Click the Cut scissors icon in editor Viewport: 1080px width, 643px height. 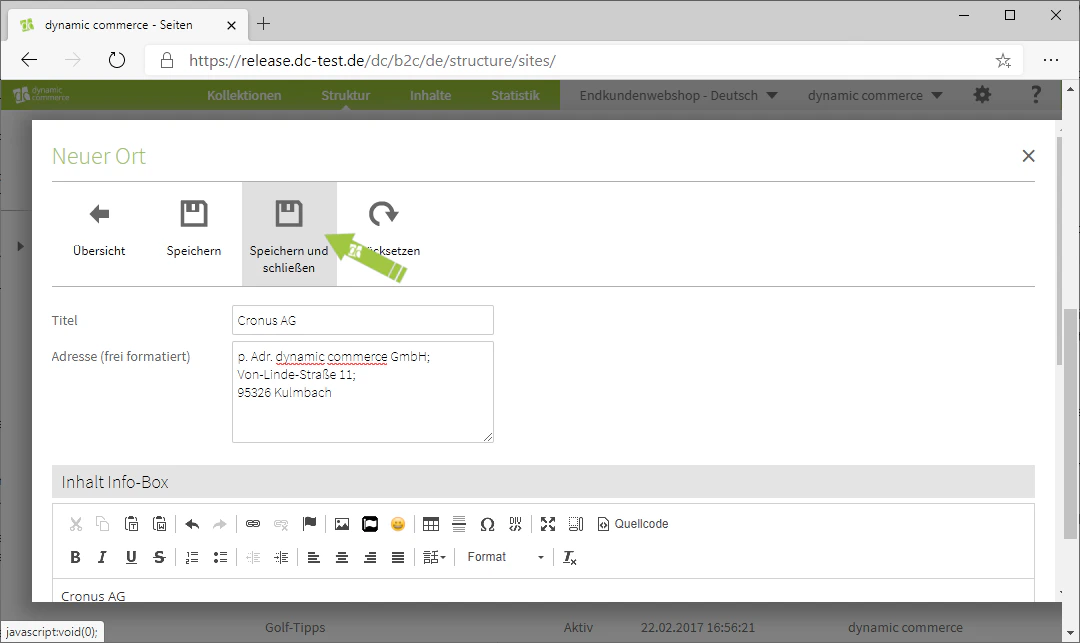pos(76,524)
